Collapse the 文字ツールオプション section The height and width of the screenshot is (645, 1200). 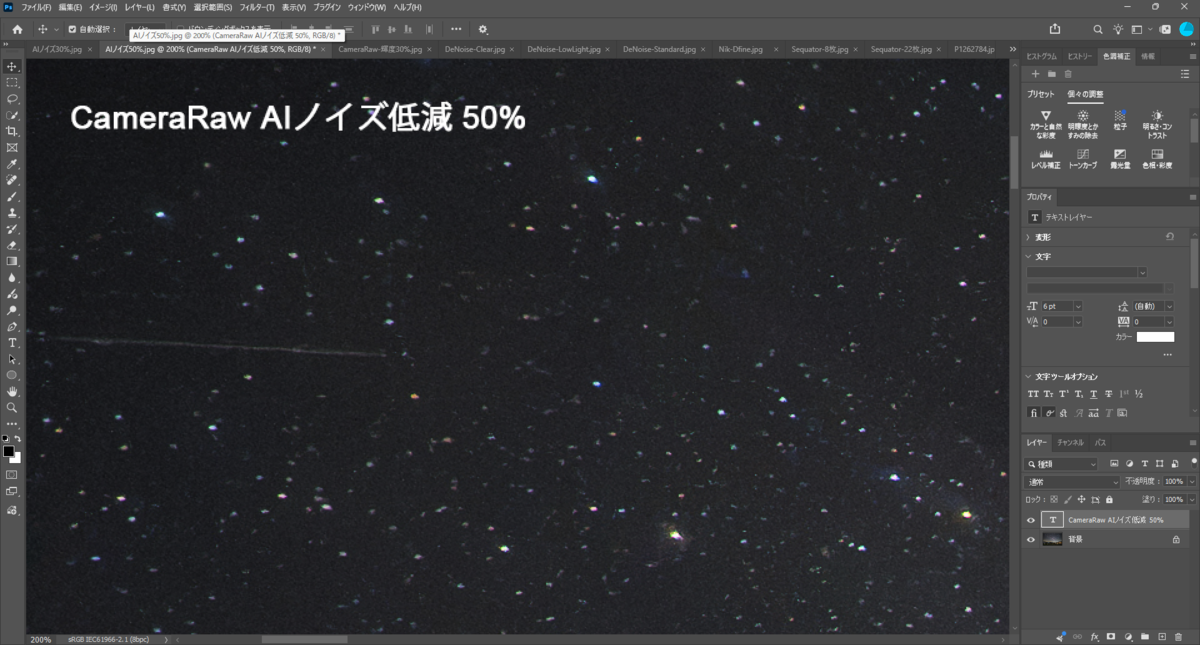coord(1029,377)
